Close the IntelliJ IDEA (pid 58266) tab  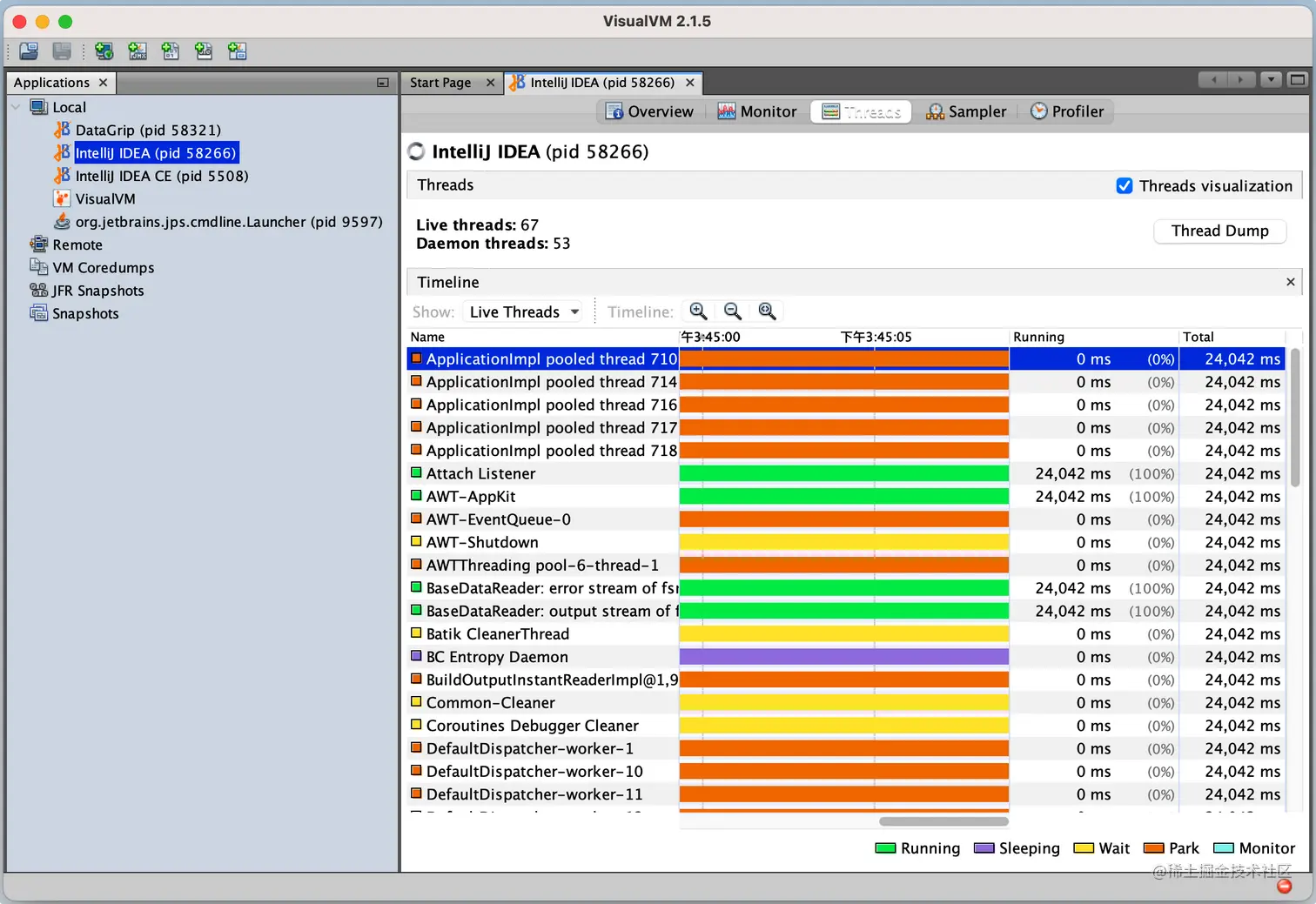tap(690, 83)
